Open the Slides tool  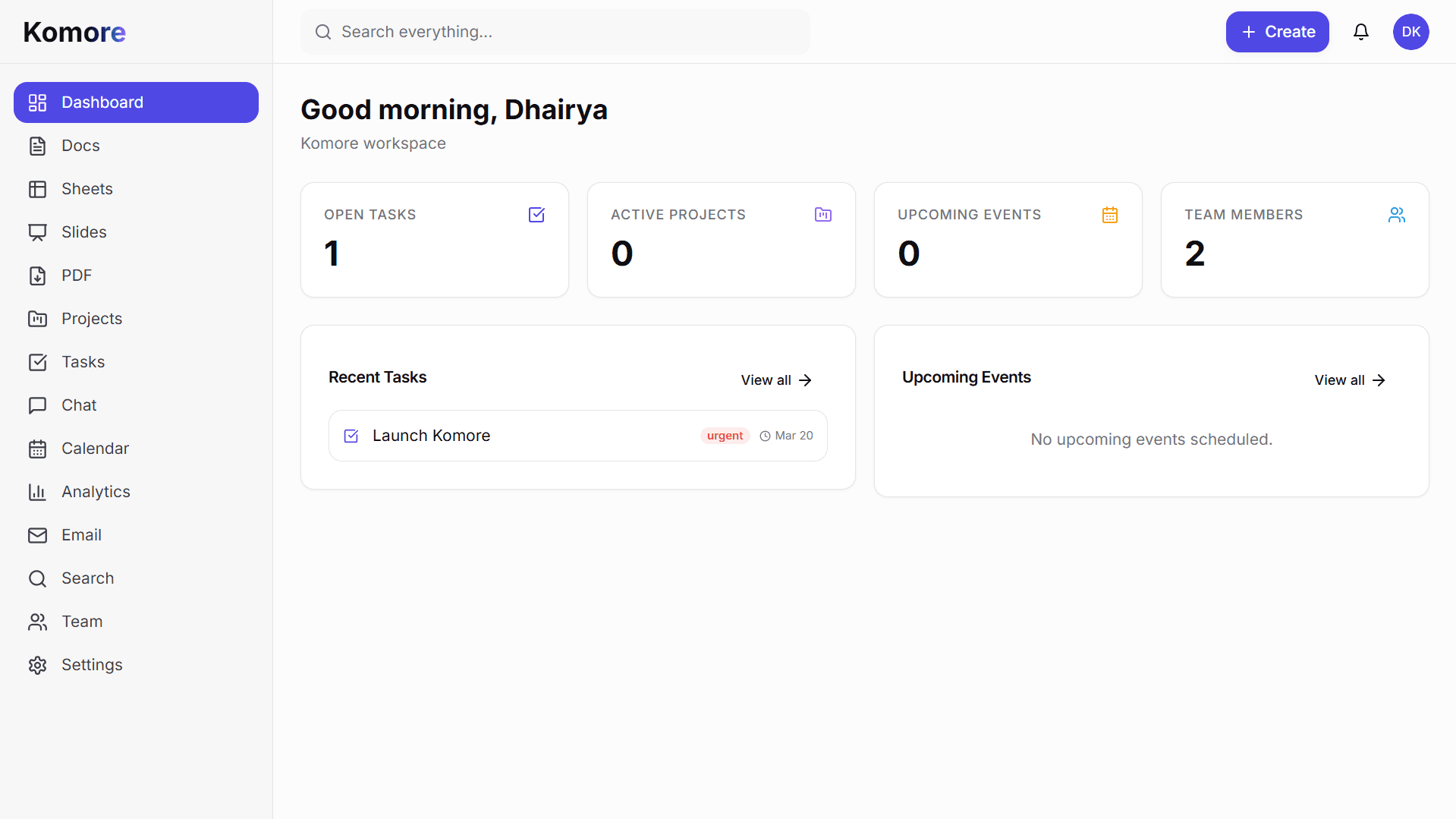tap(83, 232)
